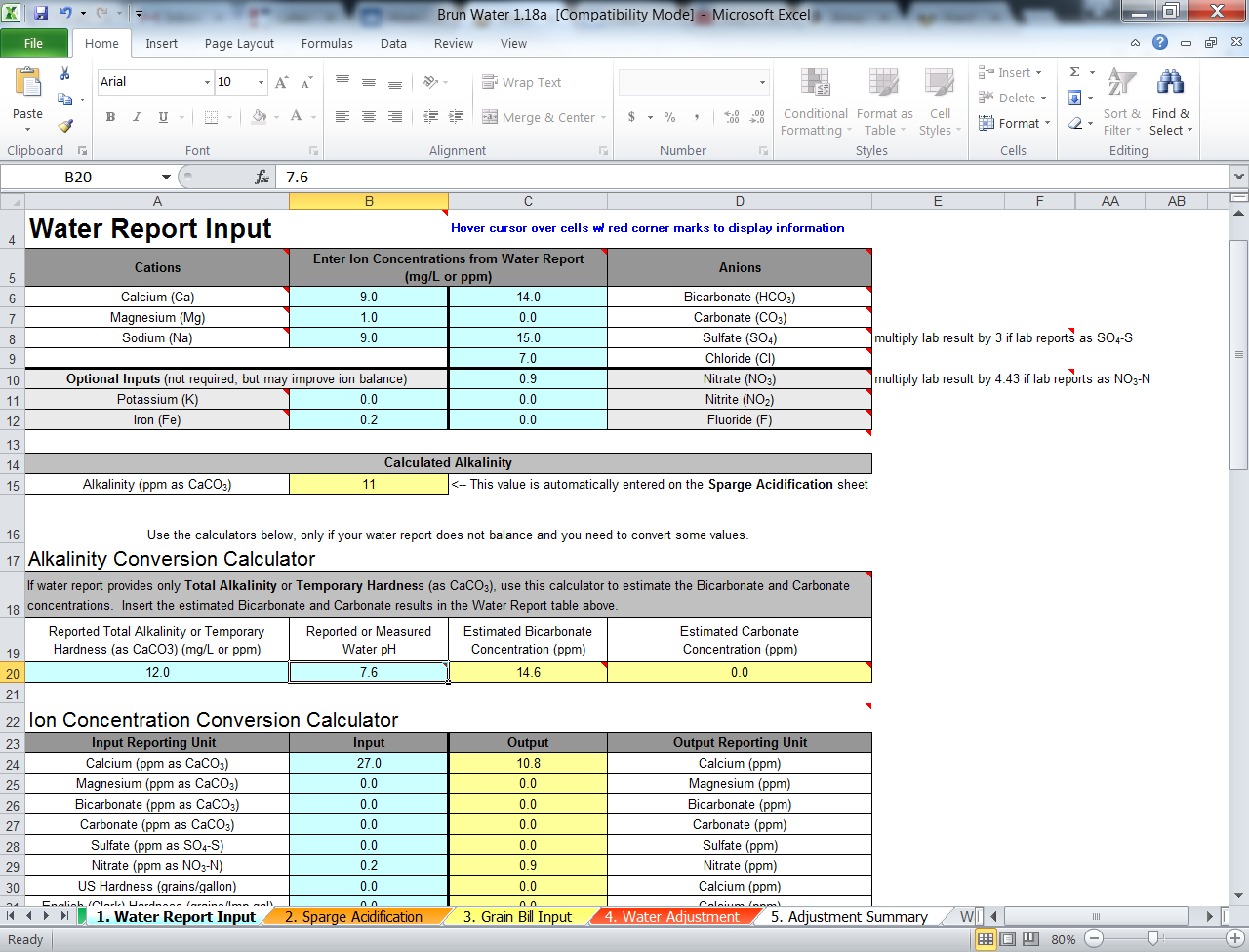Click zoom out minus button
This screenshot has height=952, width=1249.
point(1094,938)
